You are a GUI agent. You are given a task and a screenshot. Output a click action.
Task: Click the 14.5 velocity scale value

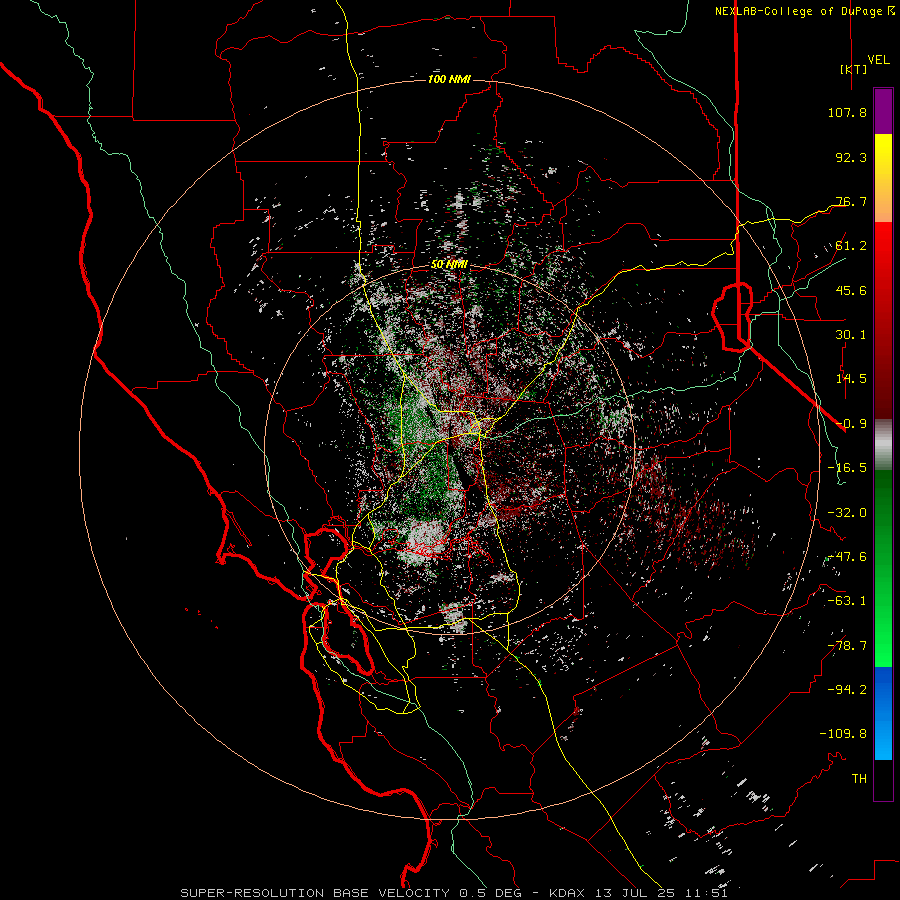pyautogui.click(x=851, y=379)
